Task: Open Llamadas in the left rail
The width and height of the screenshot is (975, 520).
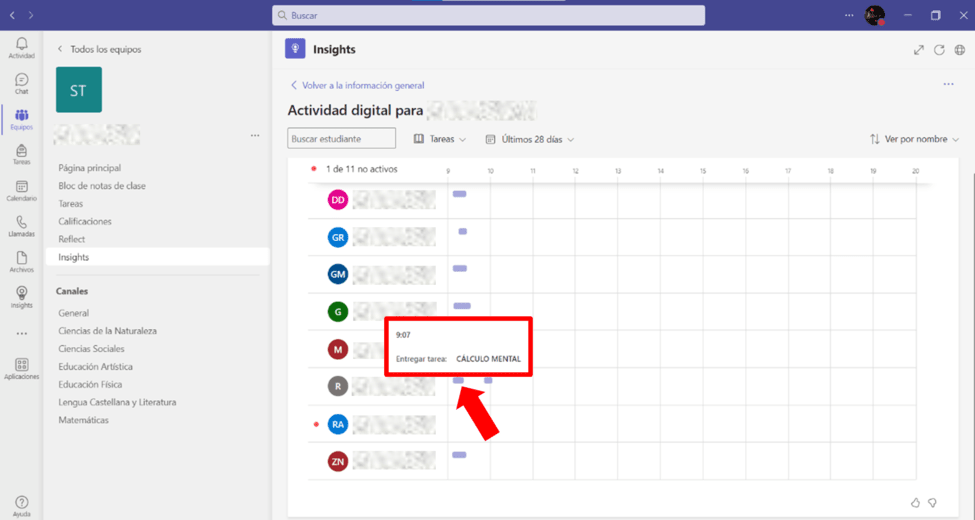Action: point(21,226)
